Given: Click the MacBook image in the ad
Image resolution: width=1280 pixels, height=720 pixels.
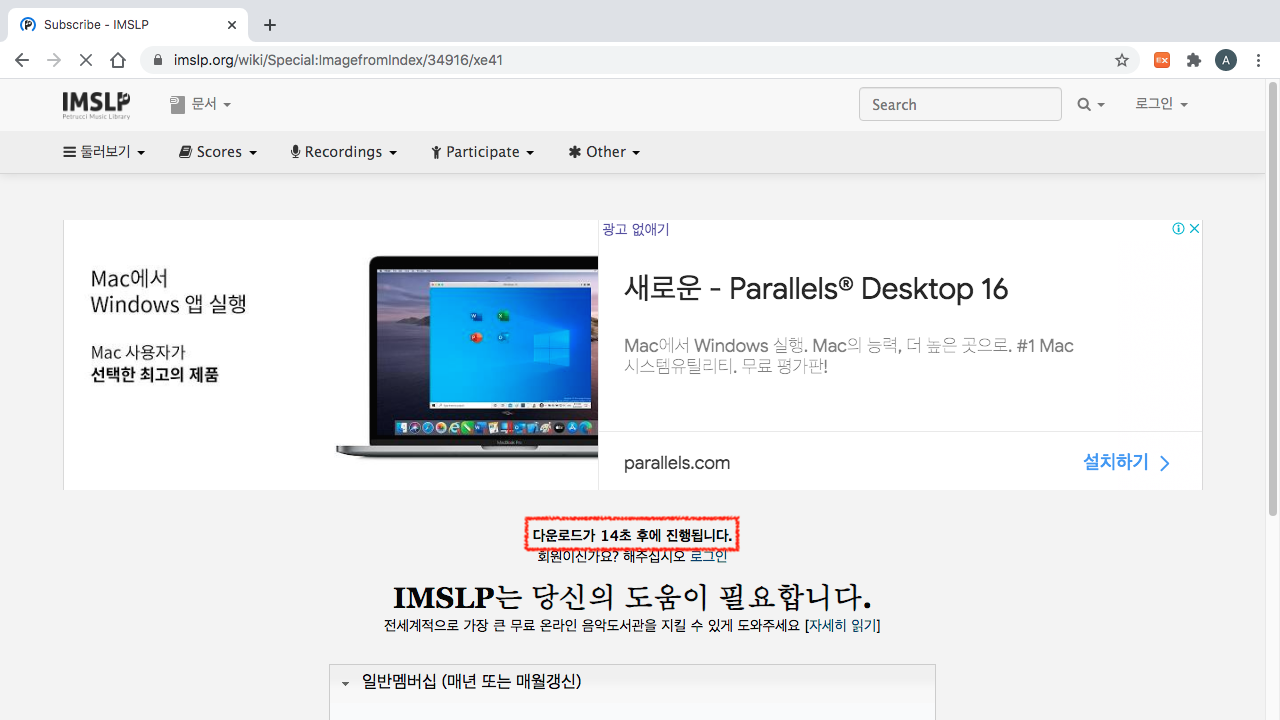Looking at the screenshot, I should [467, 357].
